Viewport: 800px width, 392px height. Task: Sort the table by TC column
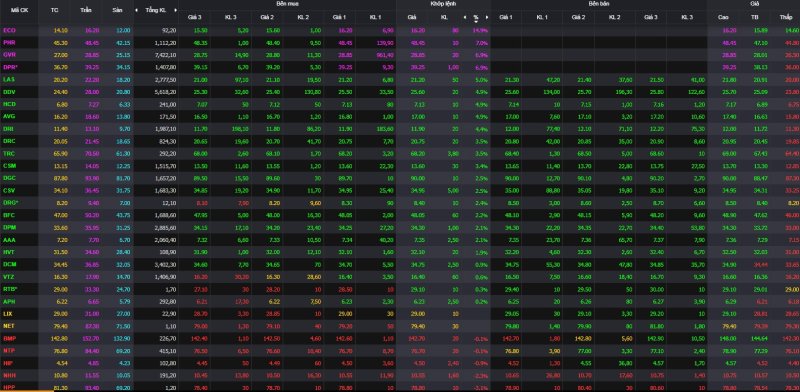(55, 10)
